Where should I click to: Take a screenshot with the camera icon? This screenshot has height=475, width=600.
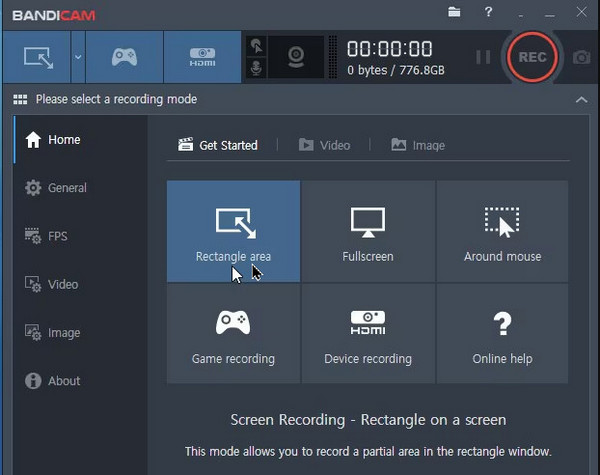click(x=581, y=57)
